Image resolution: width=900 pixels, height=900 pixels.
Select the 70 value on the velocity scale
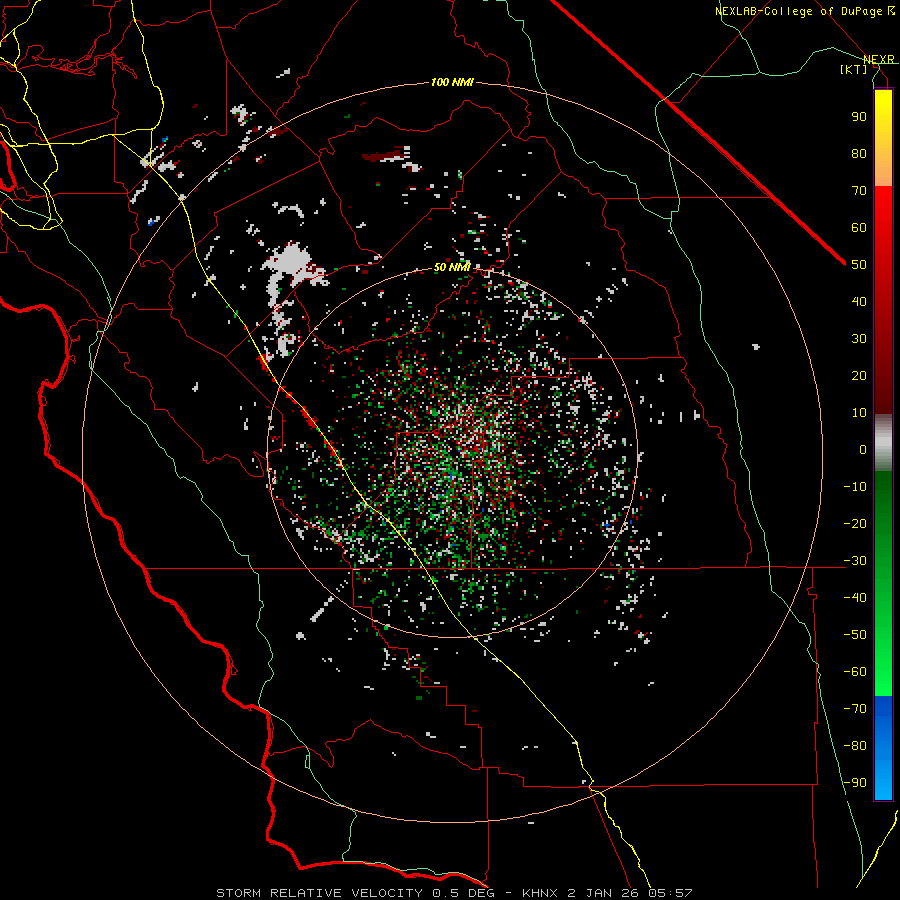859,191
